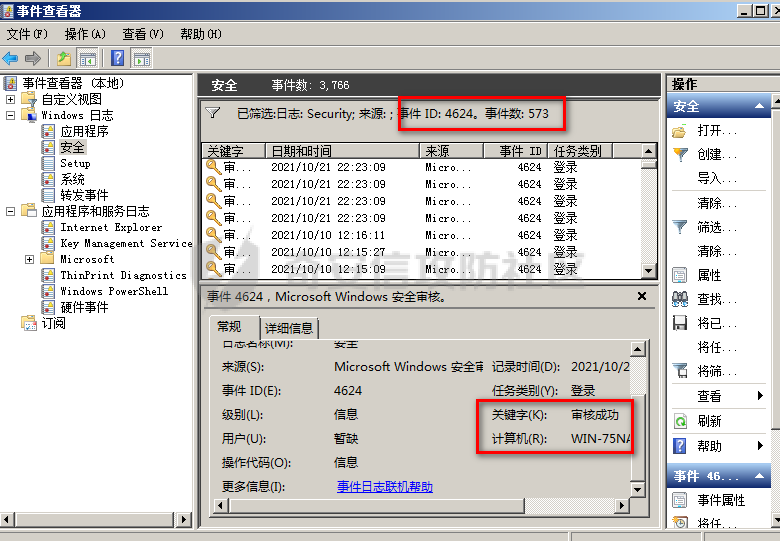Screen dimensions: 780x541
Task: Open the Windows PowerShell log
Action: 114,291
